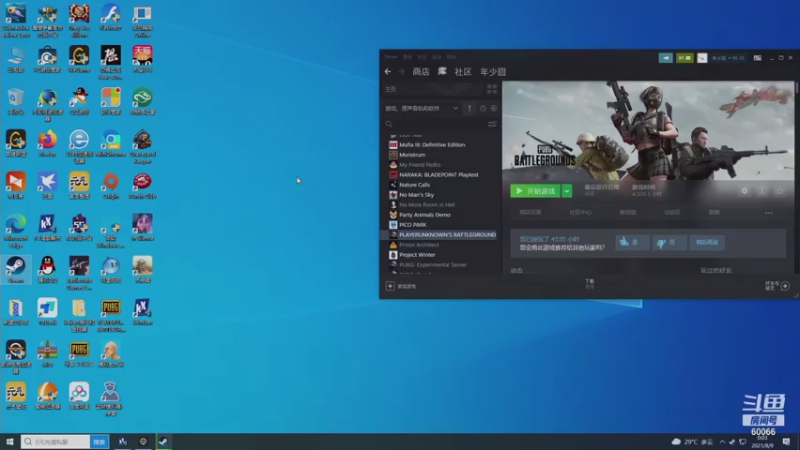Select Nature Calls in the game list
This screenshot has height=450, width=800.
point(414,185)
